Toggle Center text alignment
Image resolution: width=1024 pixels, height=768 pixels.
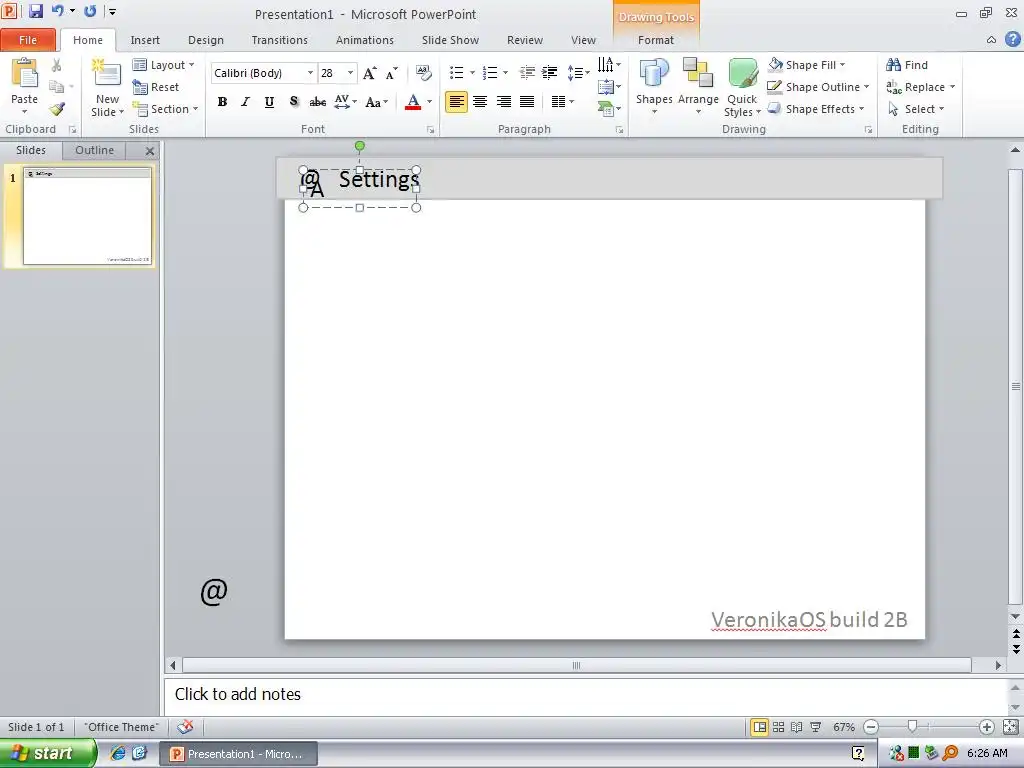480,102
